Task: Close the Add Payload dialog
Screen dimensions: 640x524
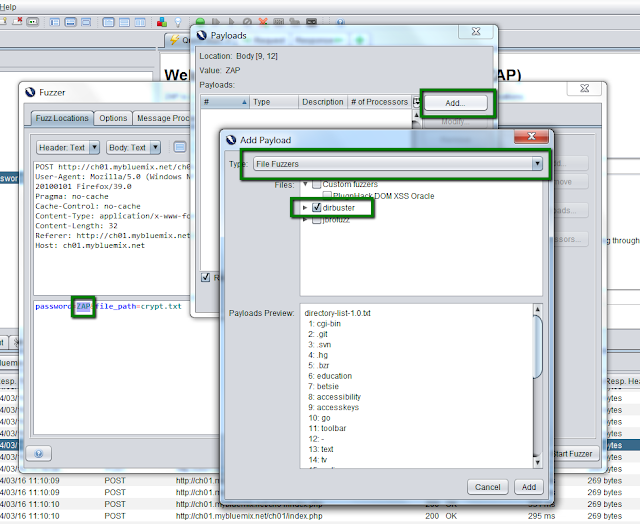Action: point(531,136)
